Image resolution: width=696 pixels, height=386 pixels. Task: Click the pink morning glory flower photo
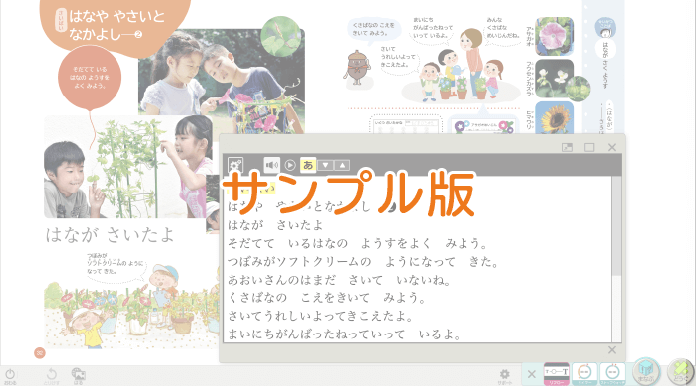(554, 36)
